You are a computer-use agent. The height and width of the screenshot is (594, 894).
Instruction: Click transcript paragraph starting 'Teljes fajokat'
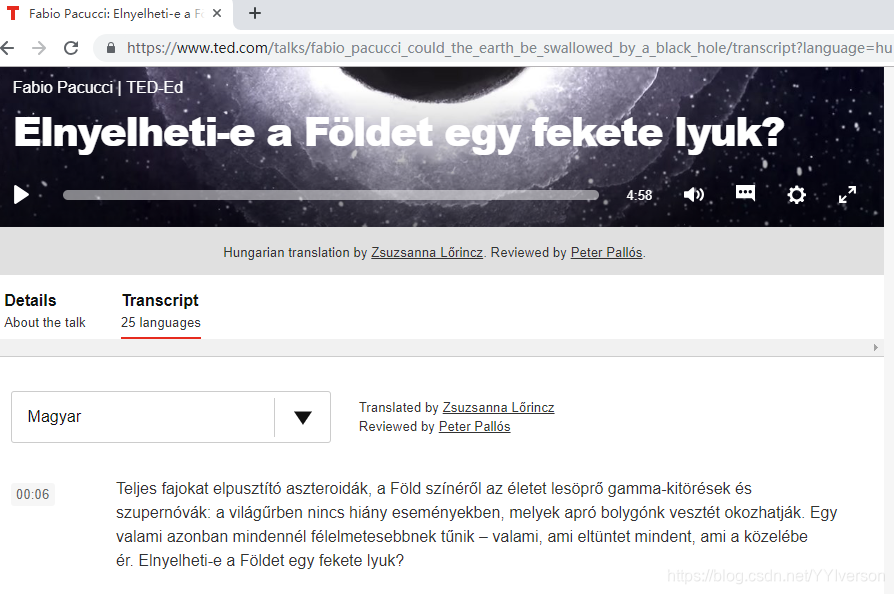(x=477, y=524)
